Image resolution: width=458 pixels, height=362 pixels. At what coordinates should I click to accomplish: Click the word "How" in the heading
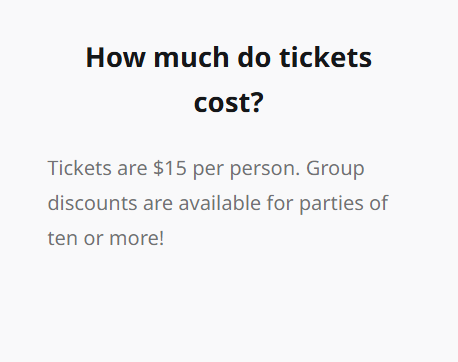pos(115,57)
